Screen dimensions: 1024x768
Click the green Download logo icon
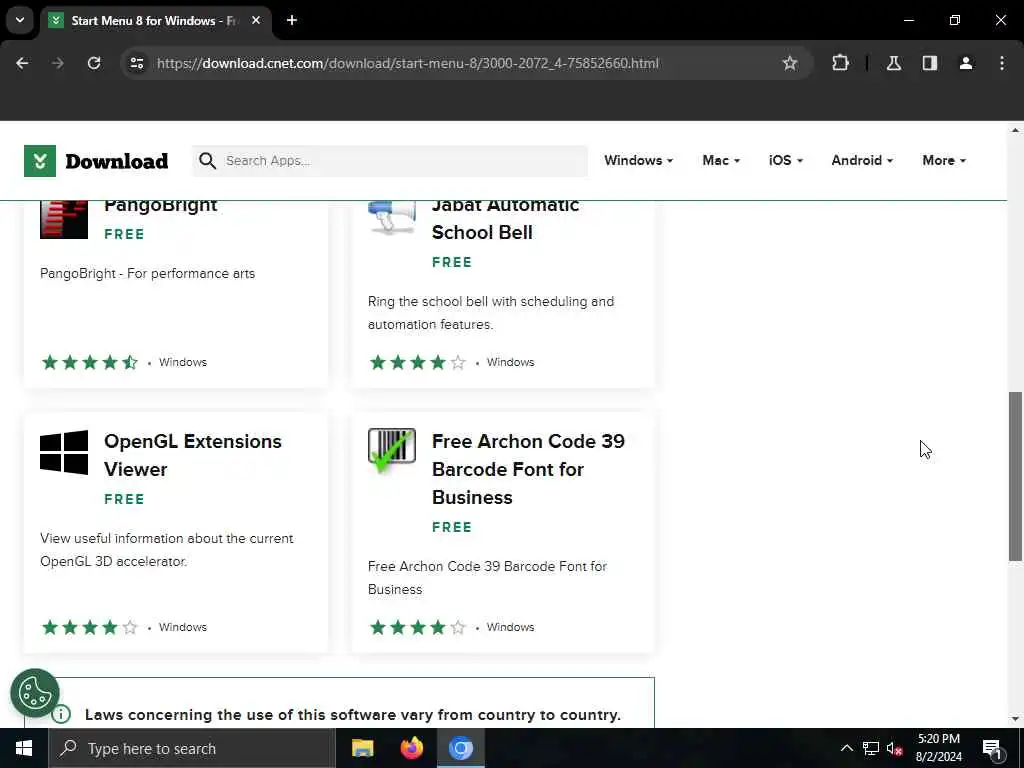coord(40,161)
